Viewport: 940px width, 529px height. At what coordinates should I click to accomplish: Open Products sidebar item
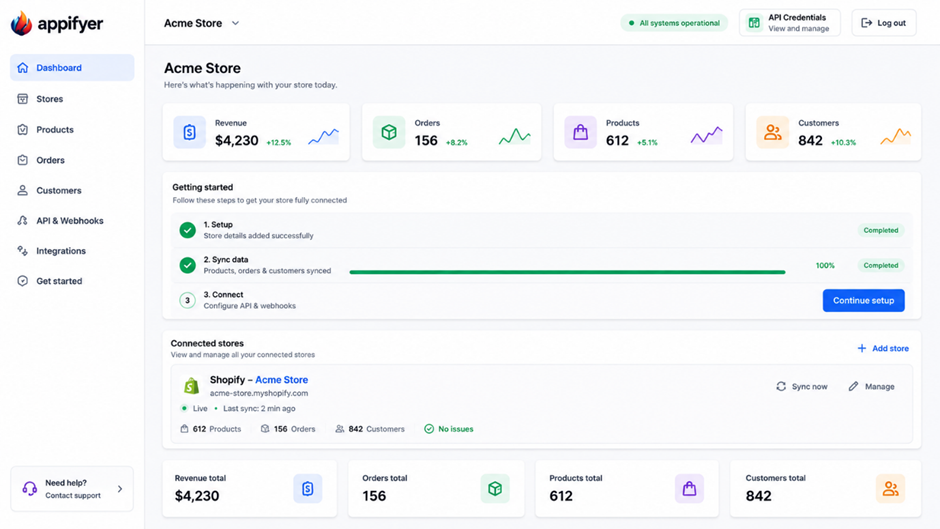pos(72,130)
